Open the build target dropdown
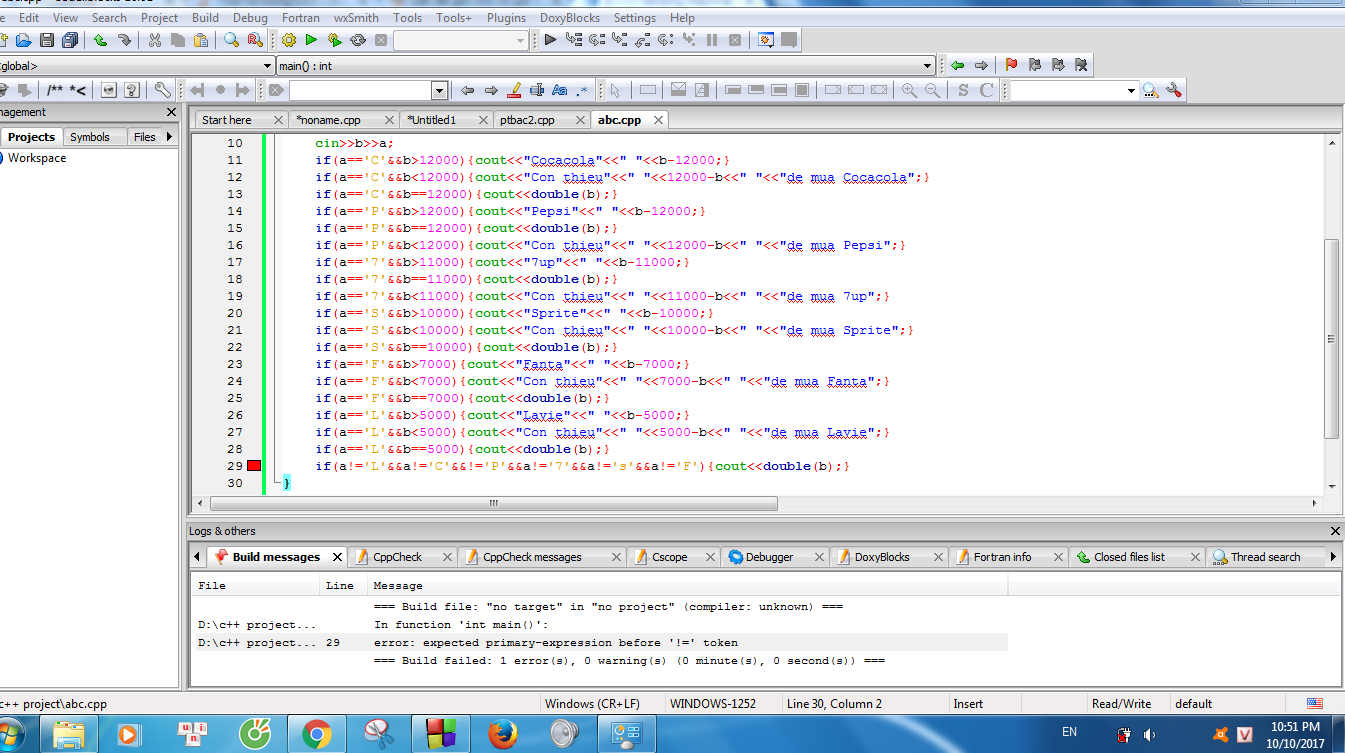Screen dimensions: 1345x753 [x=520, y=40]
